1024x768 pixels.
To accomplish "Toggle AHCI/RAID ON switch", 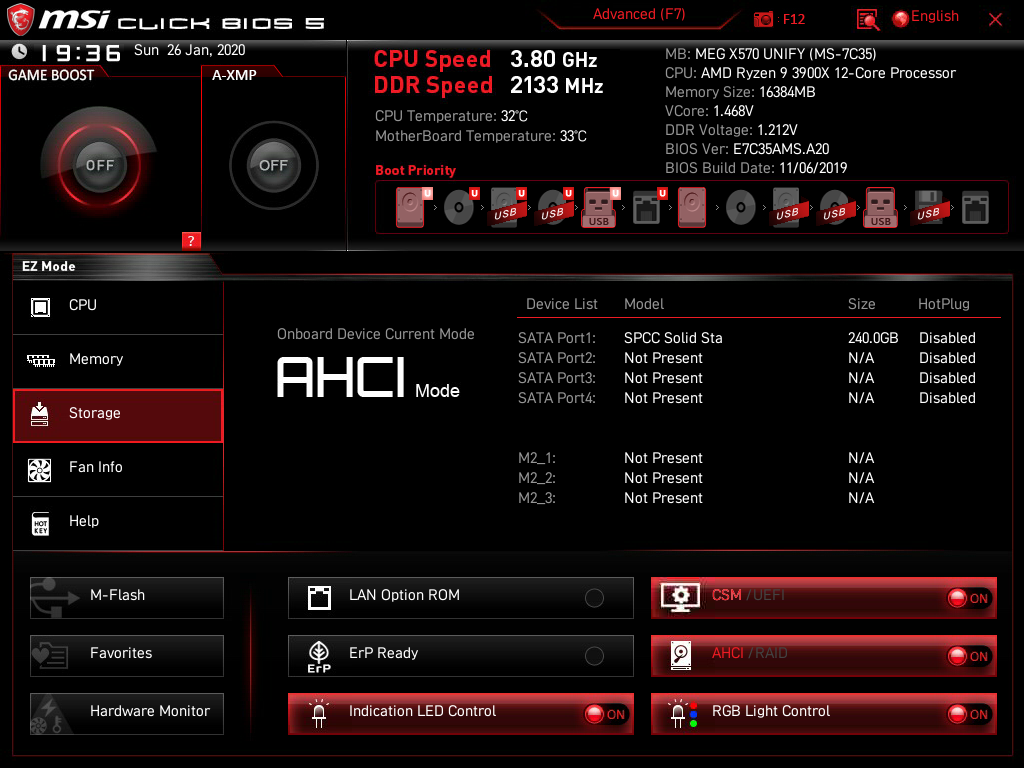I will click(x=969, y=656).
